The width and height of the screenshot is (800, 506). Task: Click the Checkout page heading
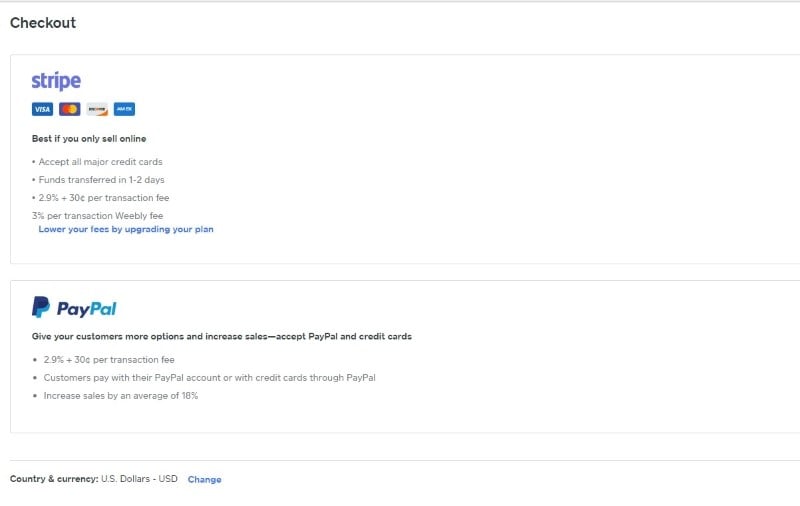(x=43, y=23)
